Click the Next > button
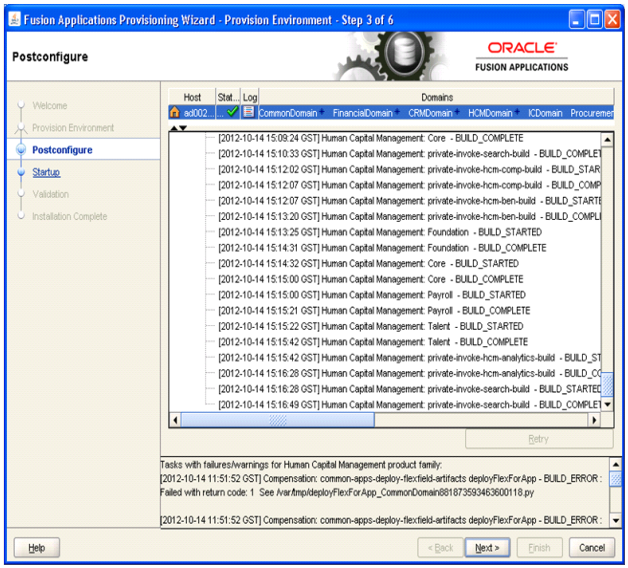Screen dimensions: 628x568 tap(487, 548)
